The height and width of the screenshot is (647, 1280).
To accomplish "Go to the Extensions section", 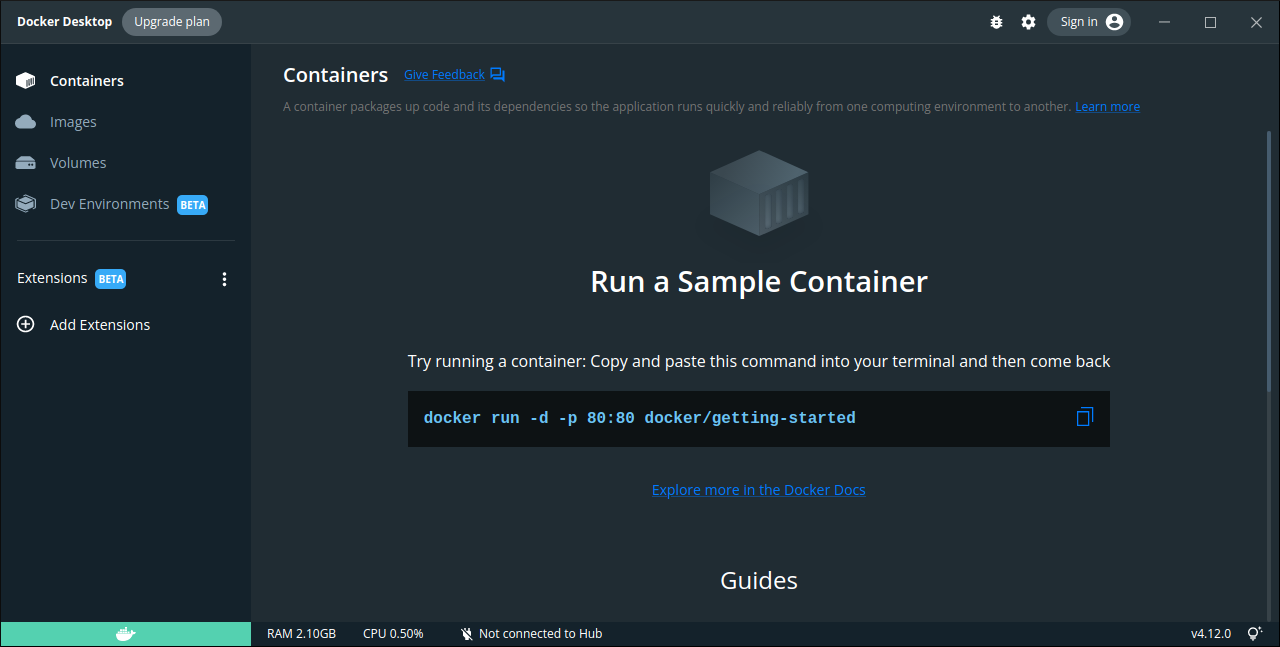I will click(x=52, y=278).
